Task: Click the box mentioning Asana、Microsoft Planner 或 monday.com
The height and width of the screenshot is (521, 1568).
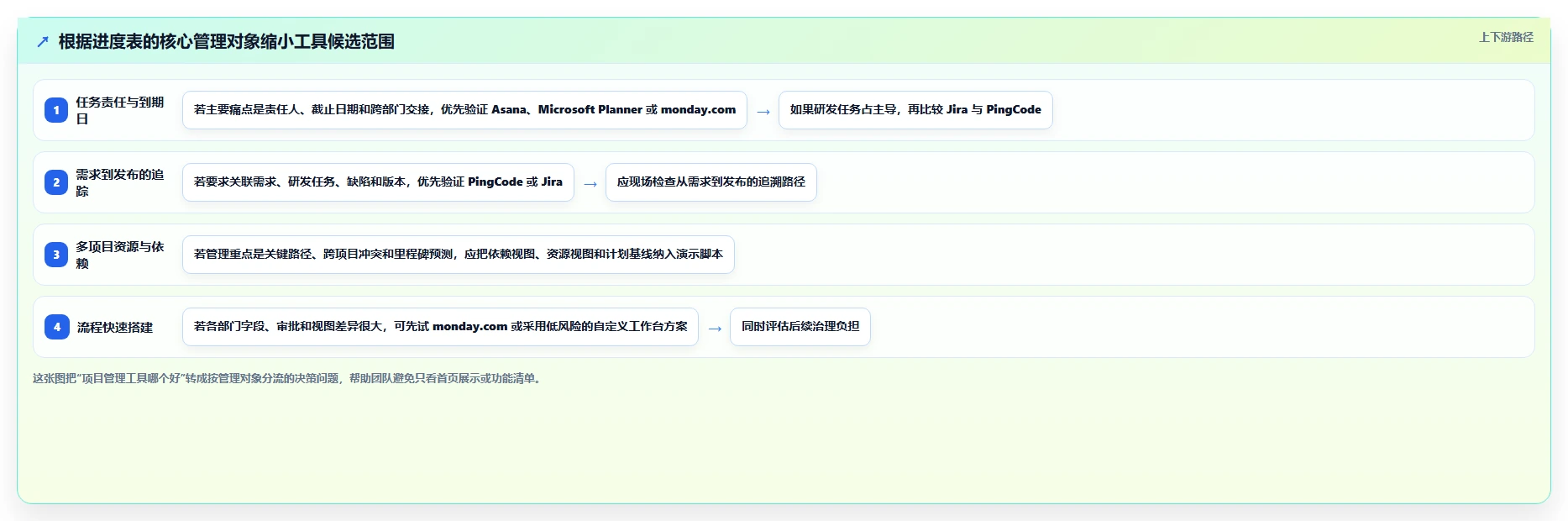Action: [x=464, y=110]
